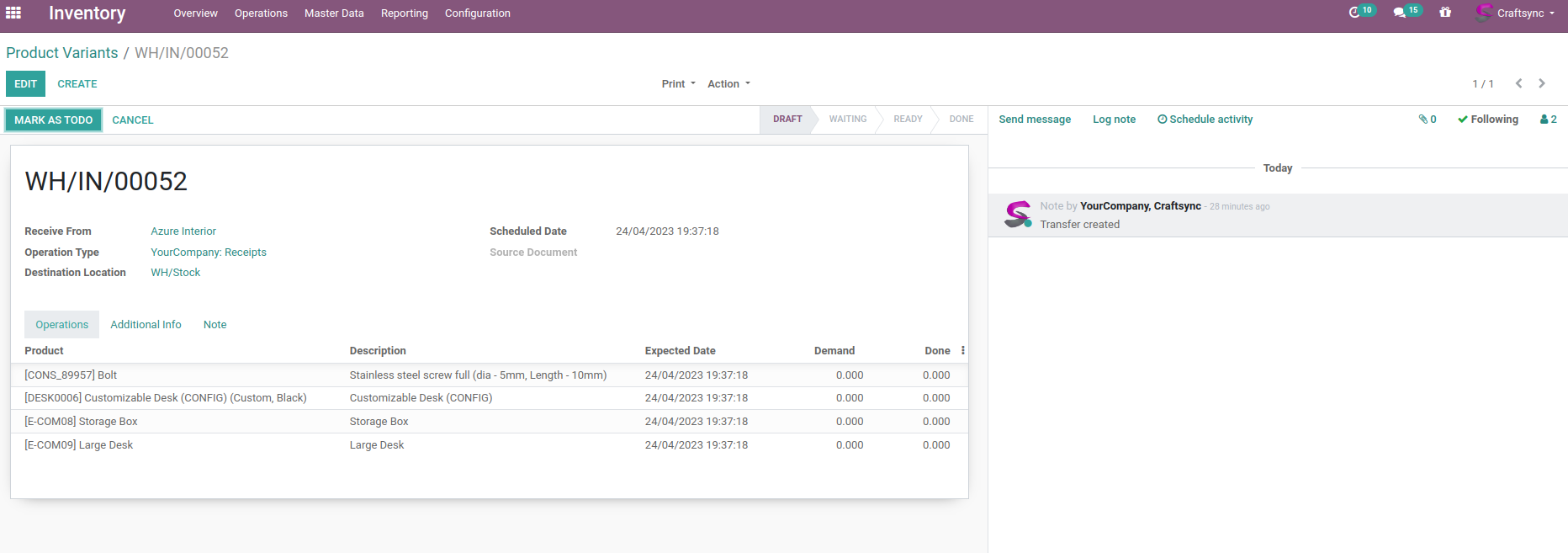
Task: Open the Azure Interior partner link
Action: pos(183,231)
